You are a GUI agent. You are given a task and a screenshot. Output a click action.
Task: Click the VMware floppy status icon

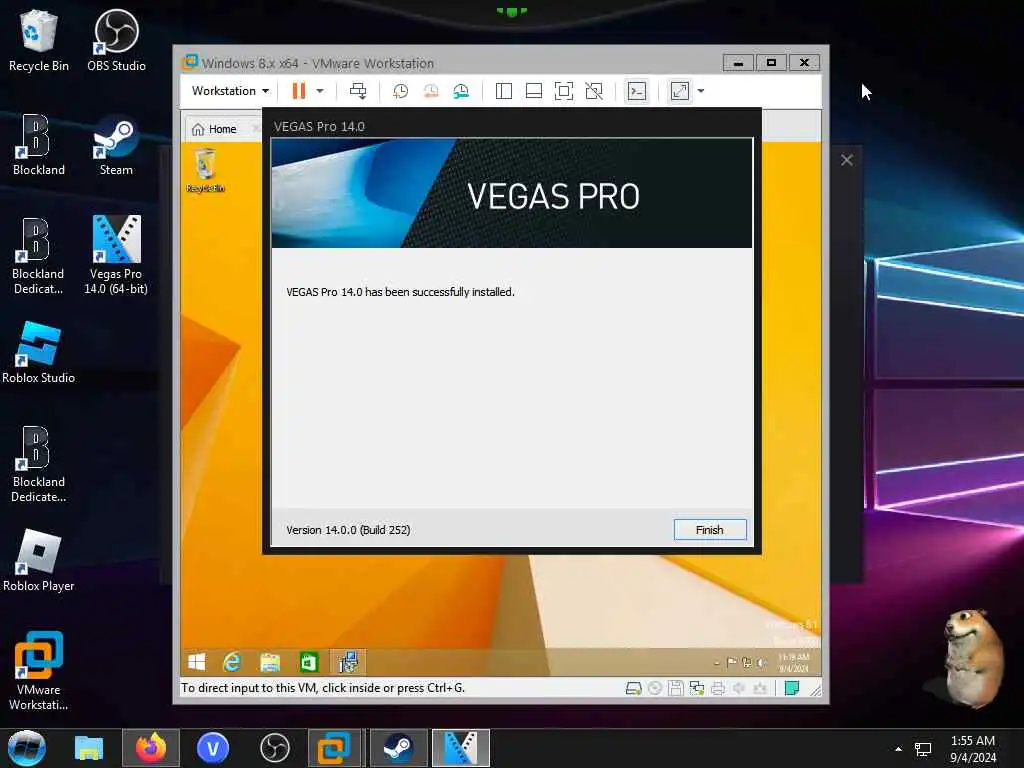676,688
